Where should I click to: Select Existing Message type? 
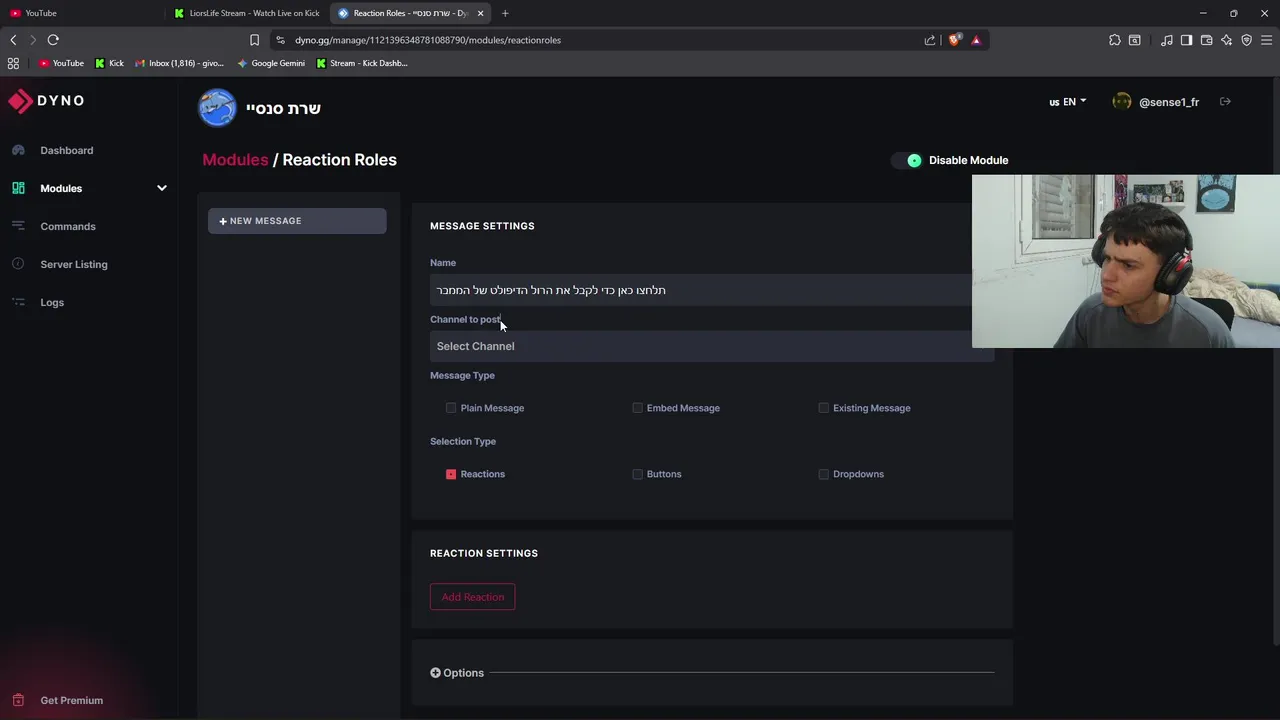(824, 408)
